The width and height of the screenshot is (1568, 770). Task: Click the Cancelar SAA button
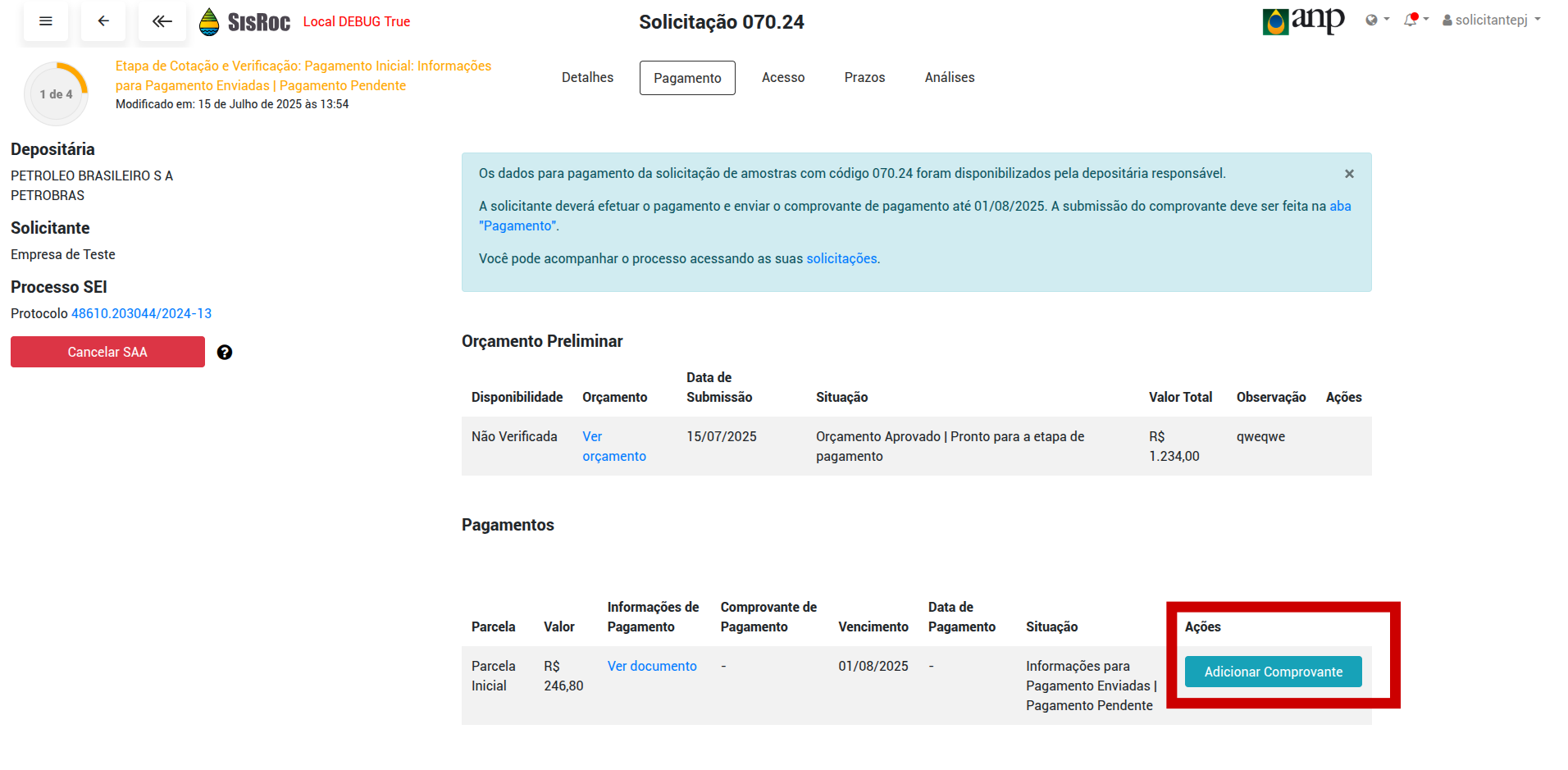tap(107, 351)
